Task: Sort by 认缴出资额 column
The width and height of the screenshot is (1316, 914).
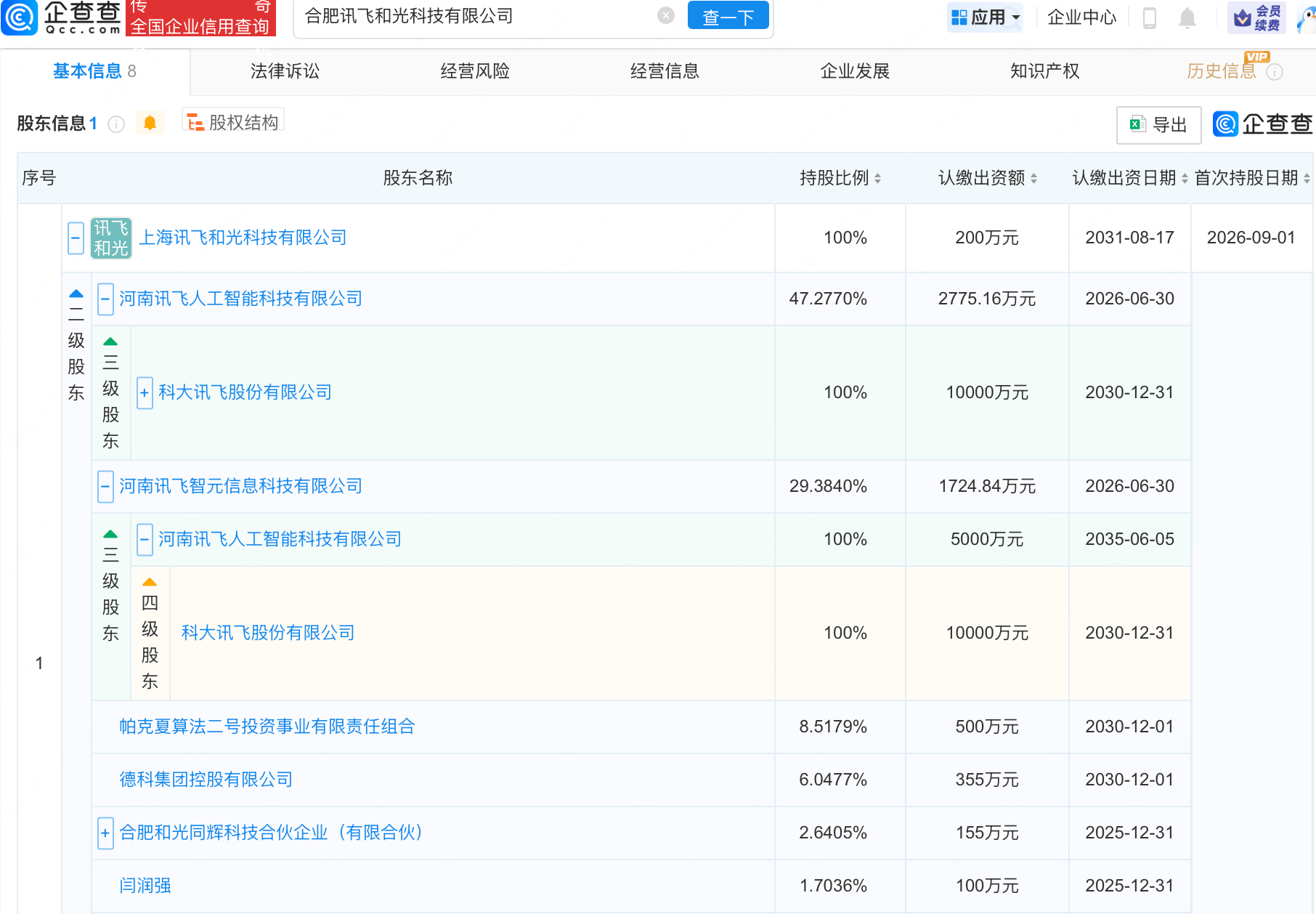Action: [988, 178]
